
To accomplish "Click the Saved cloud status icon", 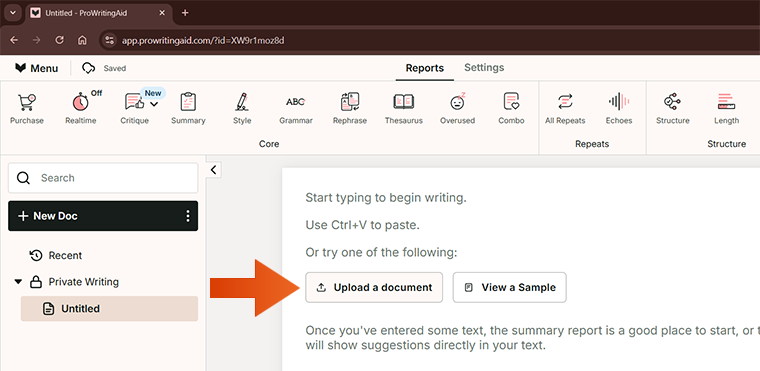I will pos(88,68).
